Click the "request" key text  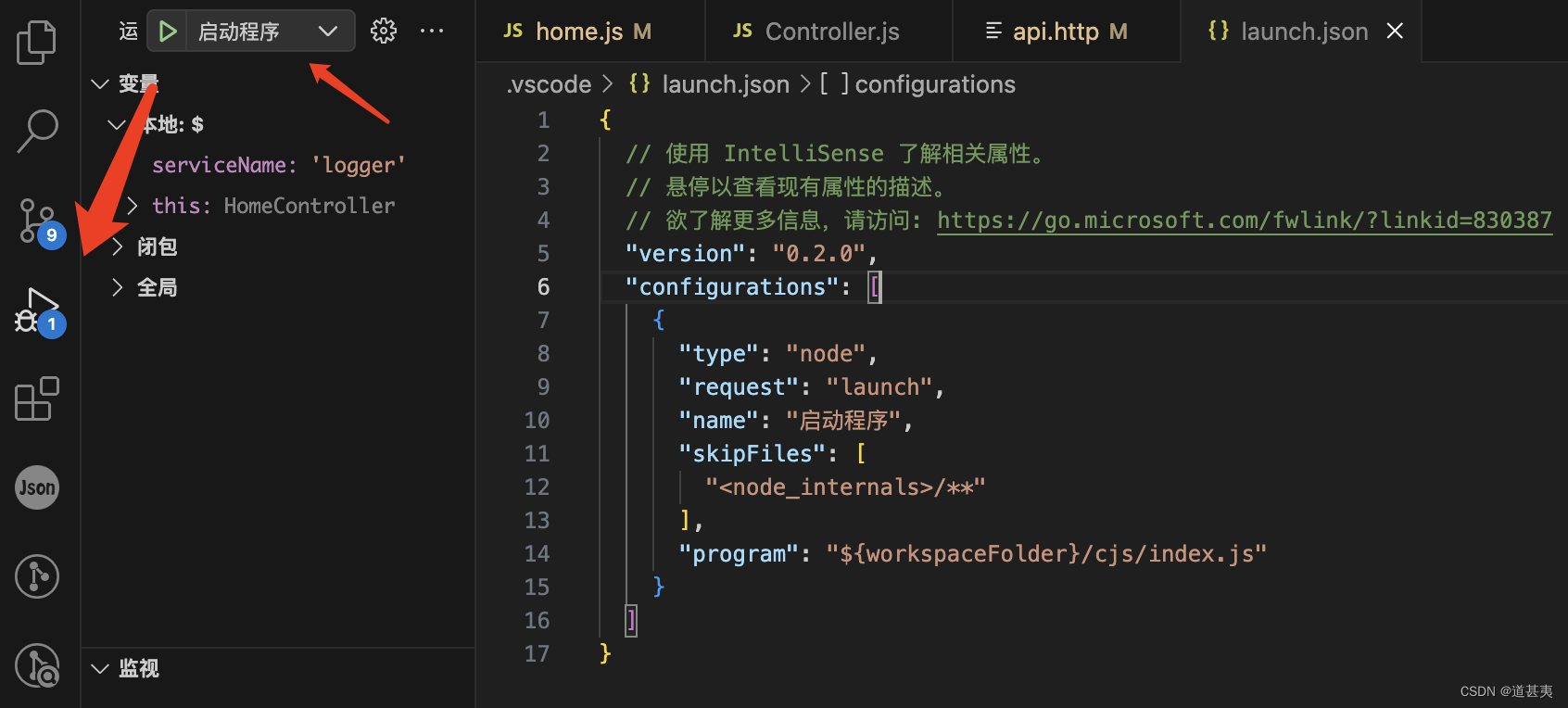click(739, 386)
